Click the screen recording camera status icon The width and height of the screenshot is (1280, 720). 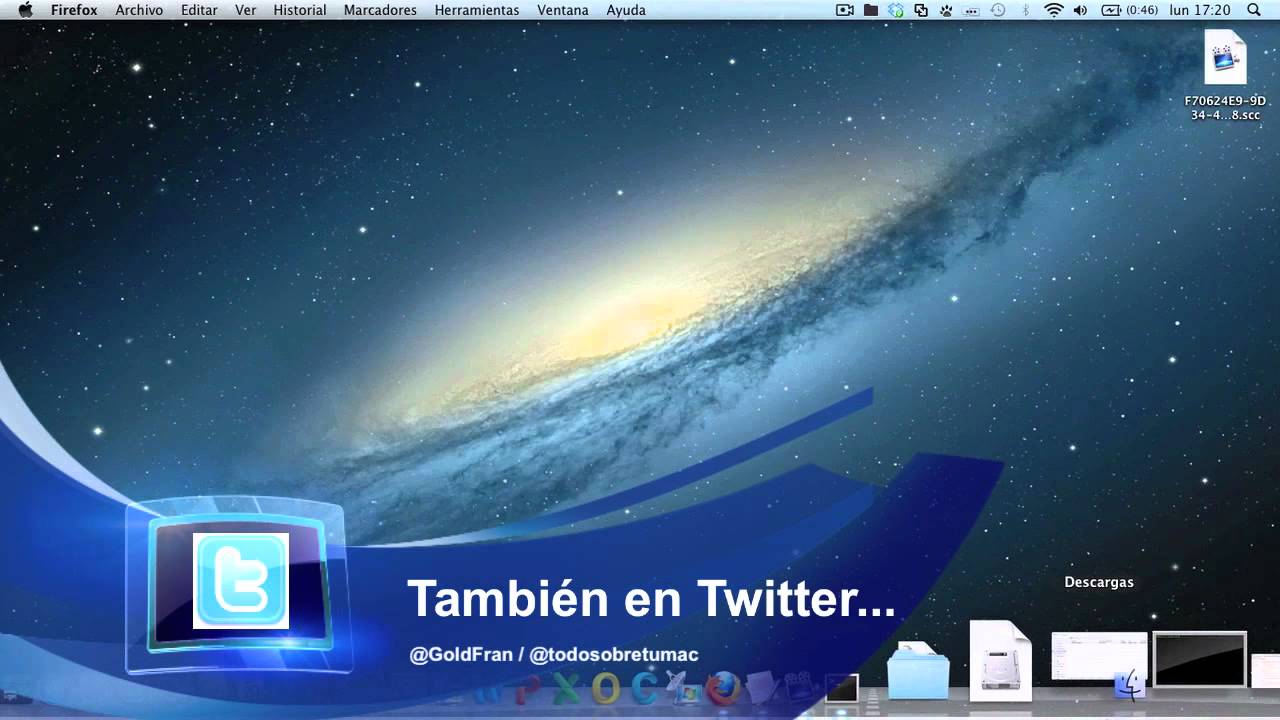pyautogui.click(x=845, y=10)
